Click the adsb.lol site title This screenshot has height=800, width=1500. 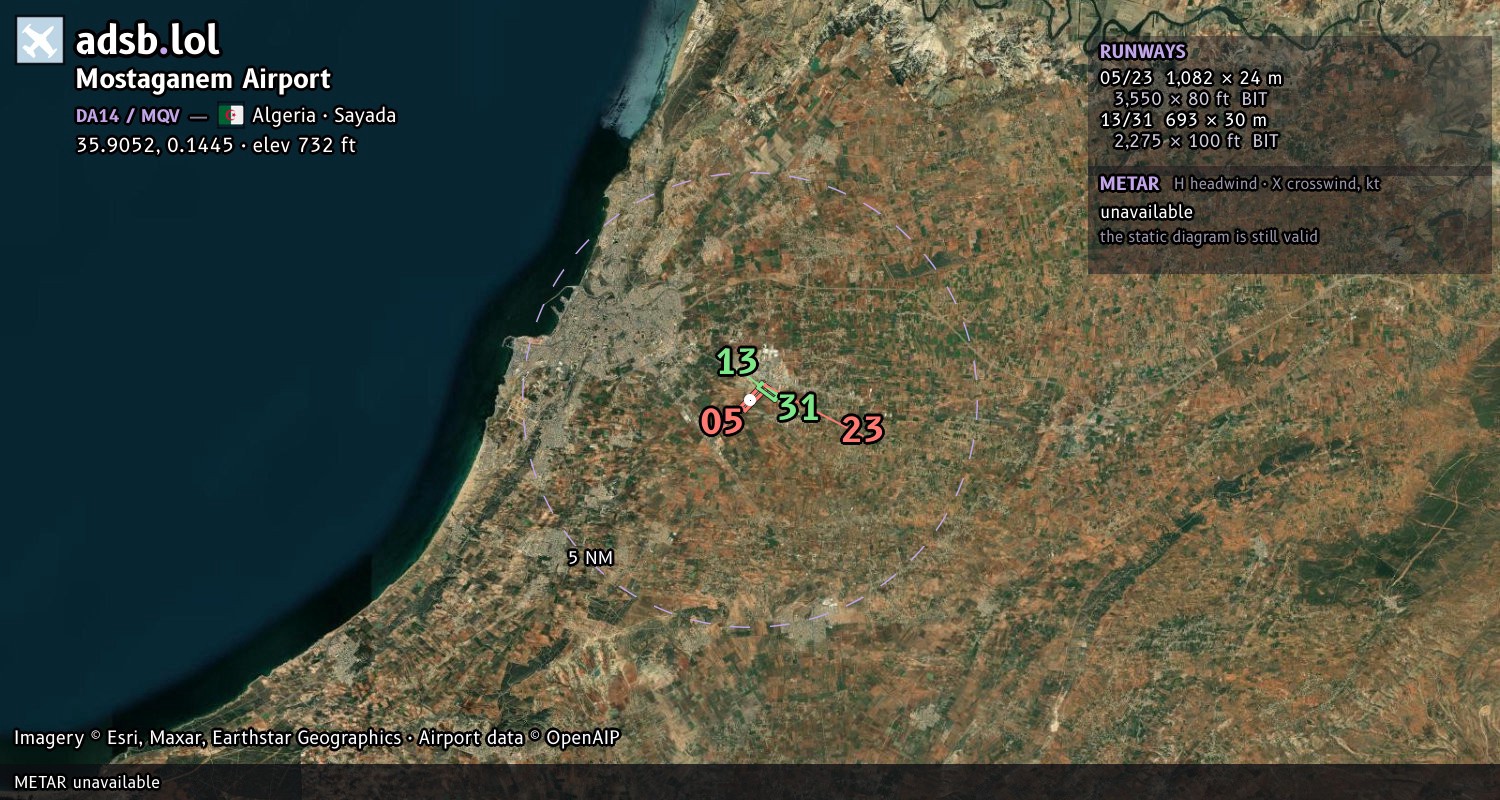148,41
